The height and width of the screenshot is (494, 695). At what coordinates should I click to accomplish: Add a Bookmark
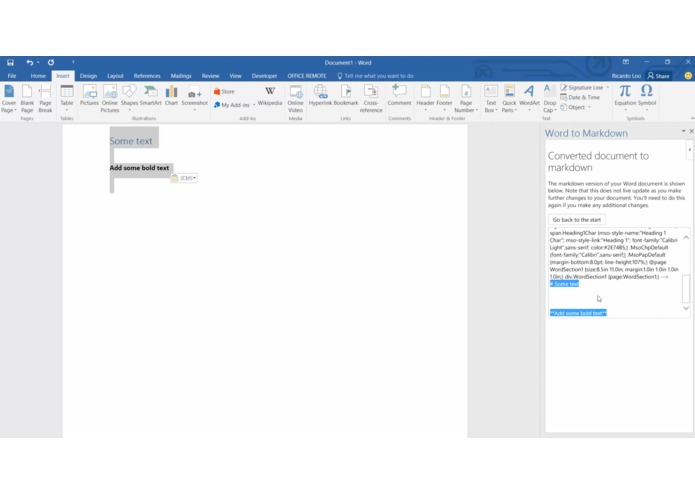coord(346,95)
